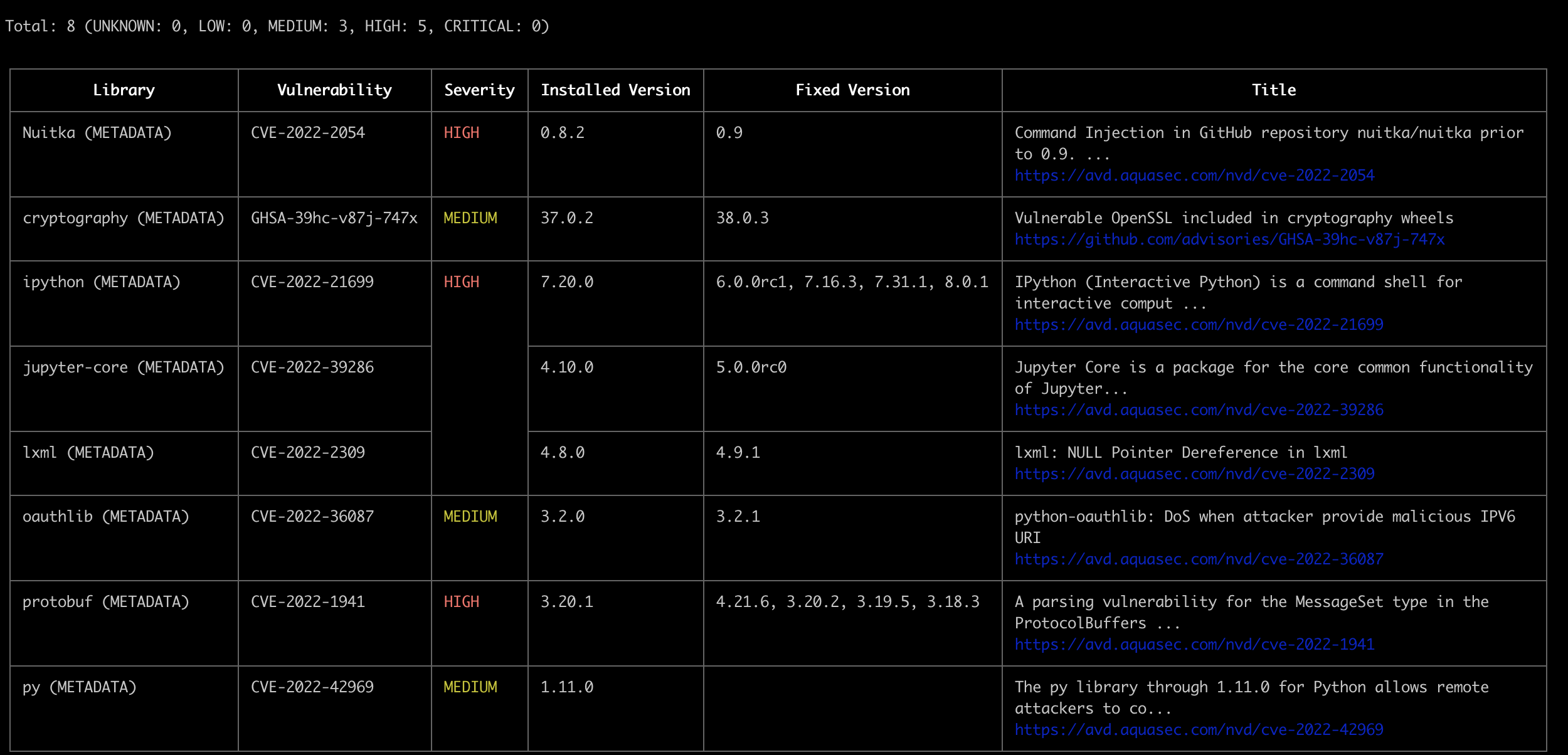Open the CVE-2022-36087 aquasec link
This screenshot has width=1568, height=755.
(x=1199, y=559)
